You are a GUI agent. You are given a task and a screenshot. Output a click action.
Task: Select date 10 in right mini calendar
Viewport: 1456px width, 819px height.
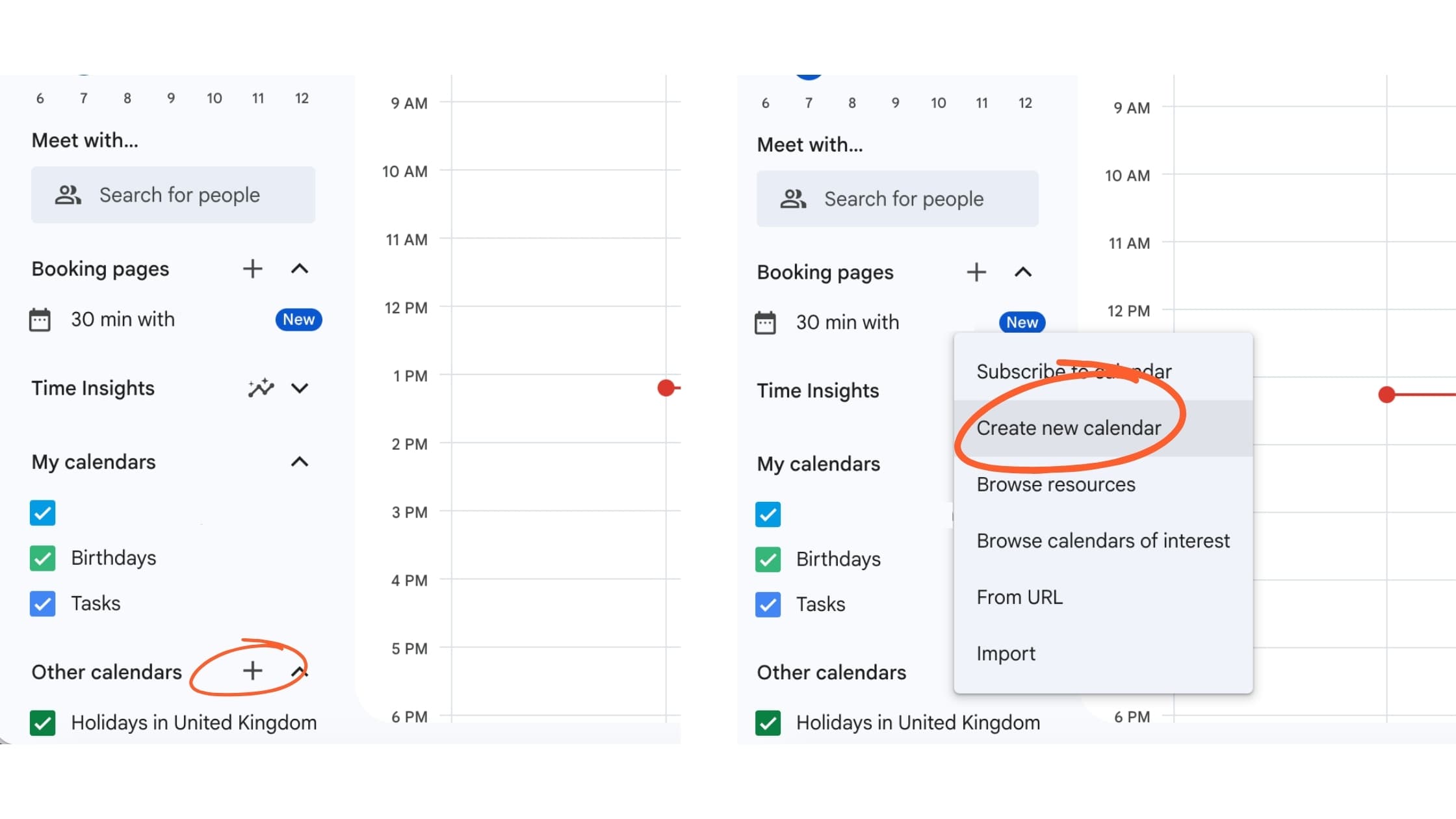938,103
